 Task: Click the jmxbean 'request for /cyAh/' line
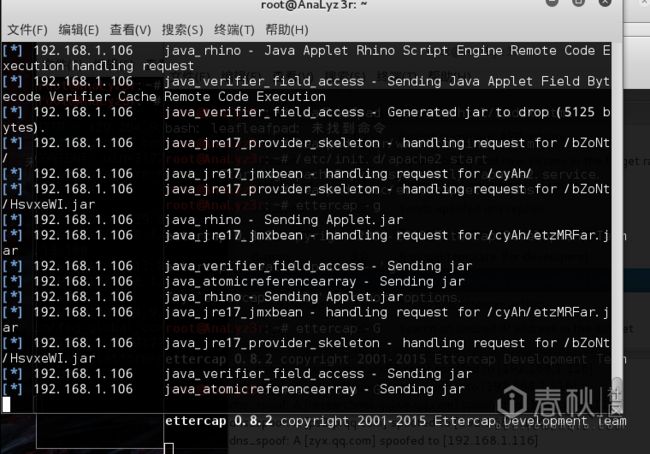[x=267, y=174]
